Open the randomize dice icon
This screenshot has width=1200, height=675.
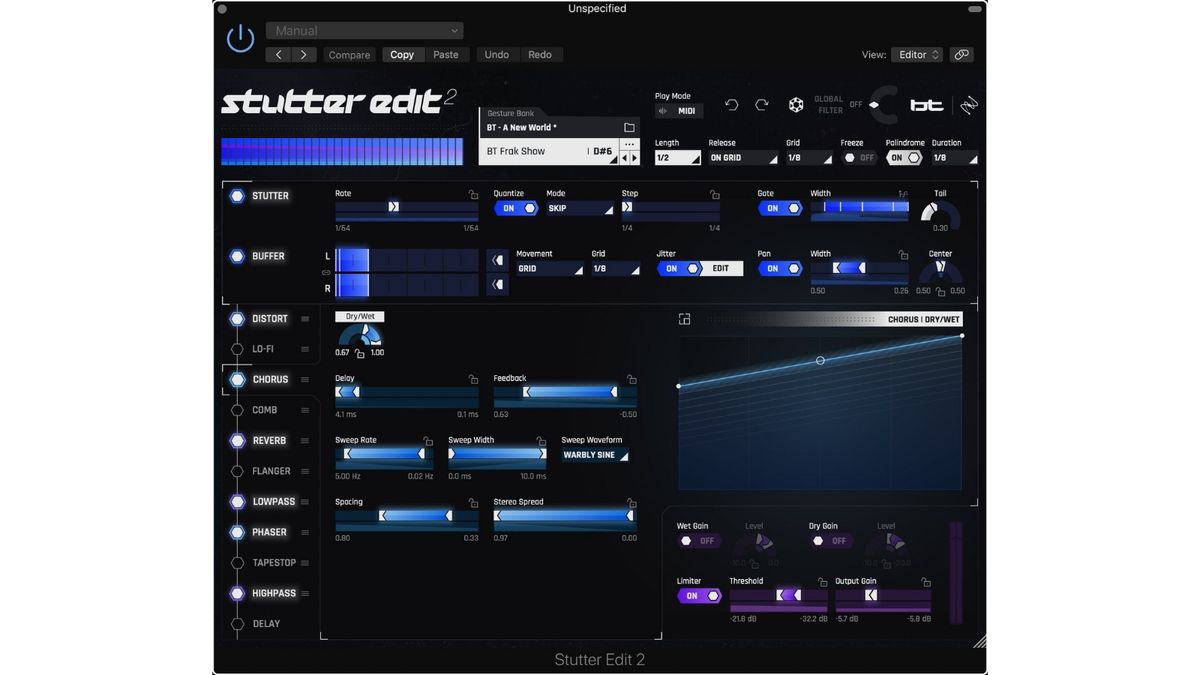(796, 104)
